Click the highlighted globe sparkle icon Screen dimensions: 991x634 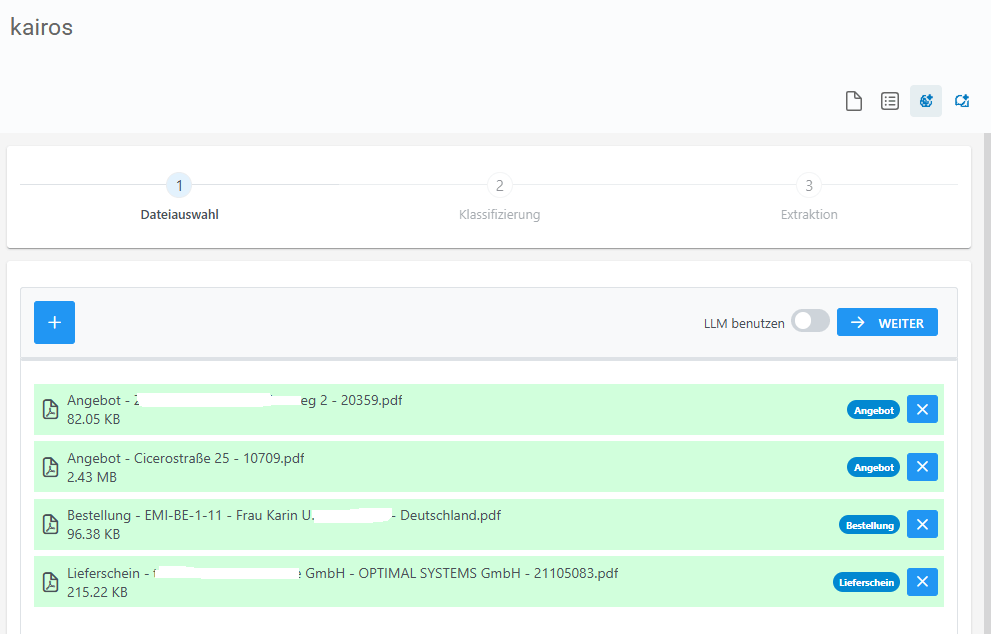[x=926, y=101]
